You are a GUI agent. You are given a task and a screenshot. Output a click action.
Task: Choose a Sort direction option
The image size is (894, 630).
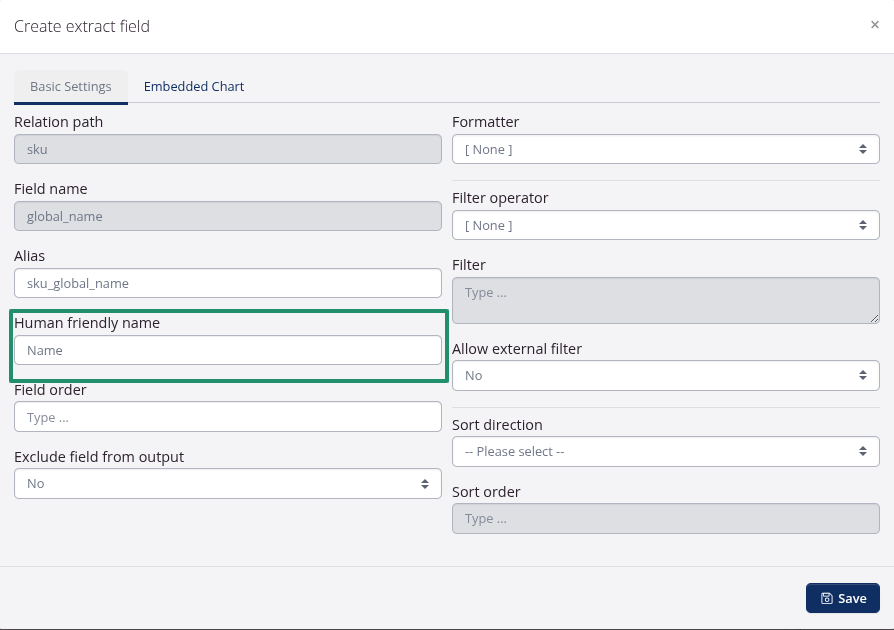coord(665,451)
